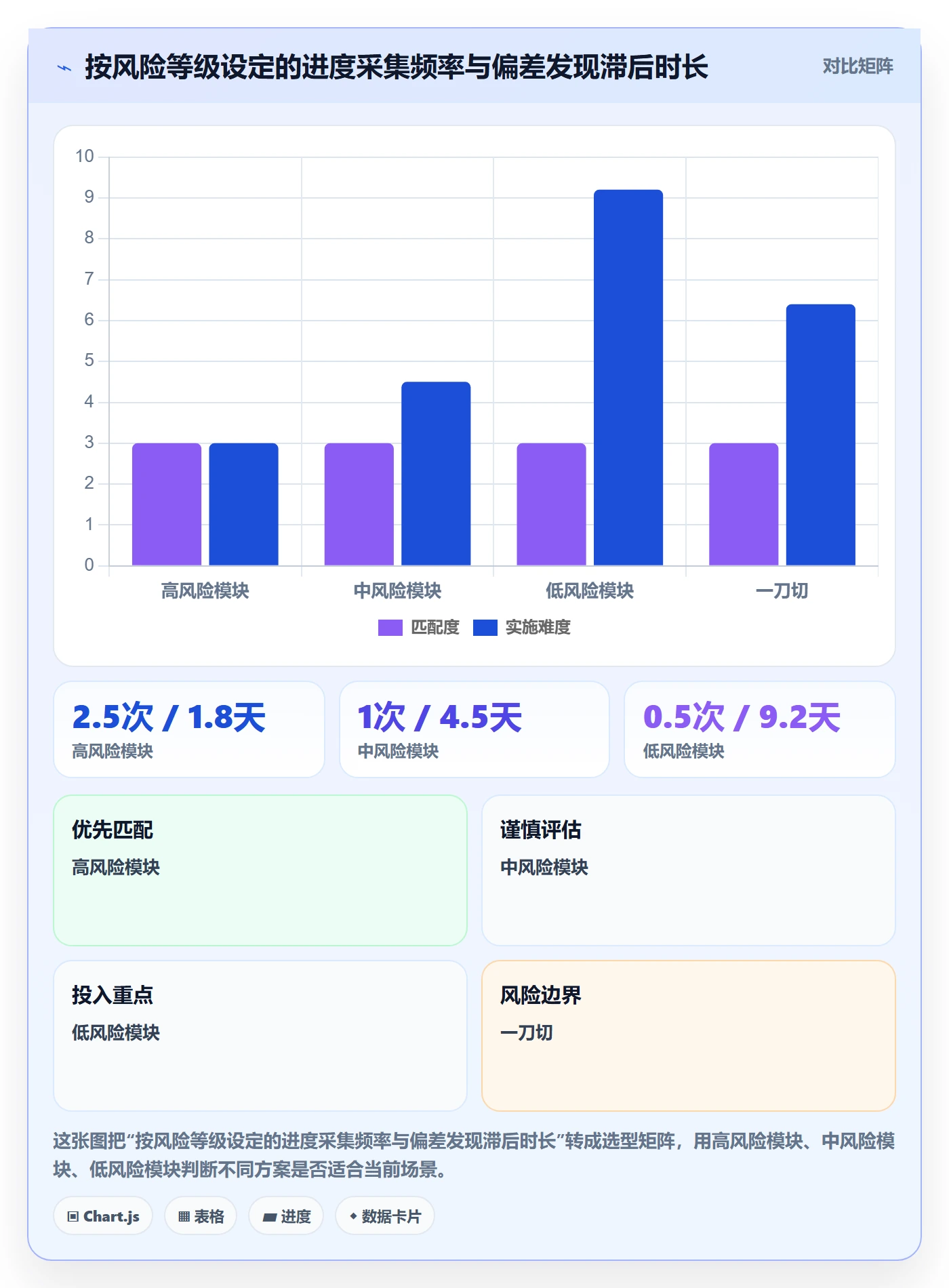Toggle the 实施难度 legend blue swatch
The width and height of the screenshot is (949, 1288).
point(485,628)
